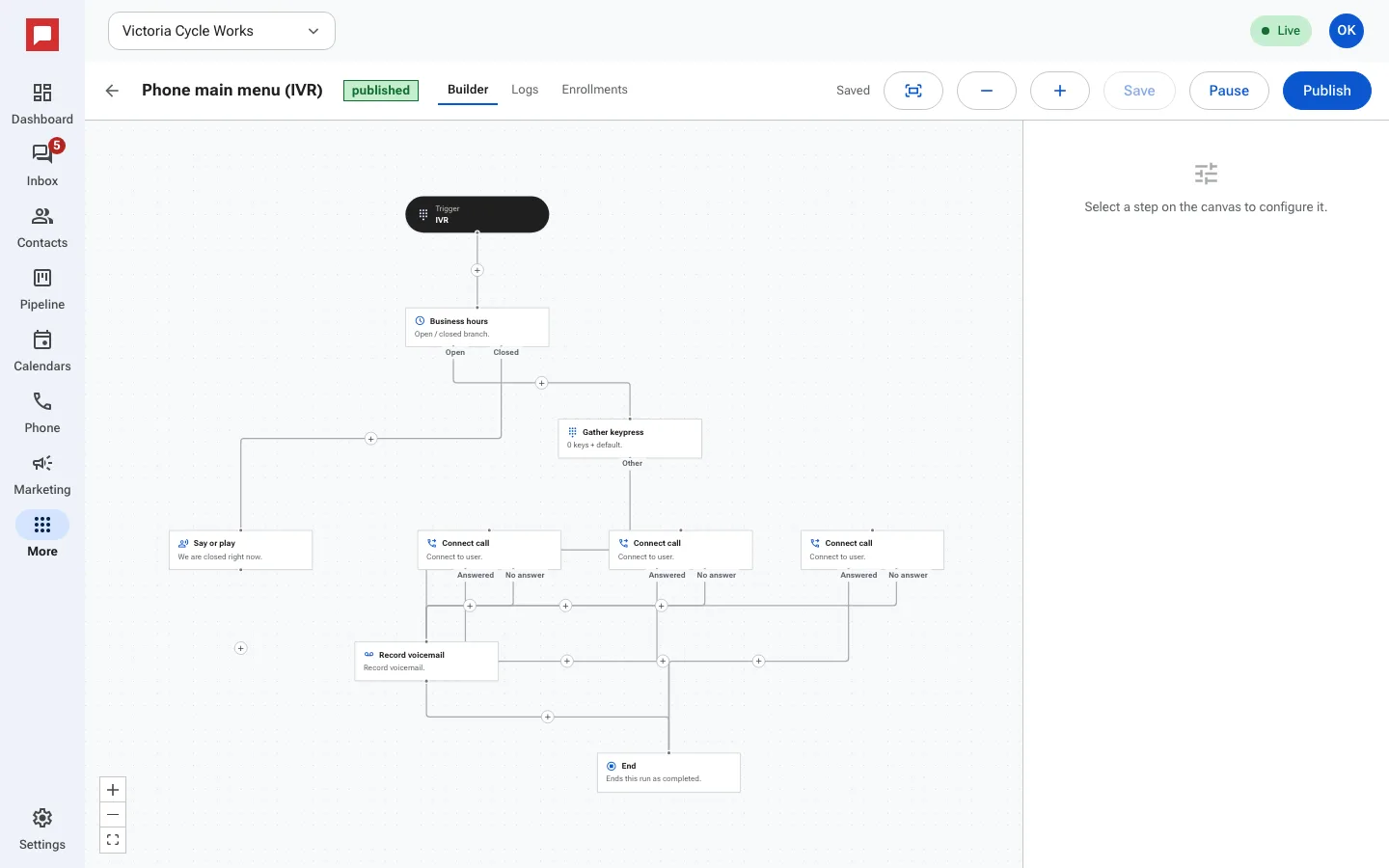Add step on Open branch to Gather keypress
This screenshot has height=868, width=1389.
tap(541, 383)
